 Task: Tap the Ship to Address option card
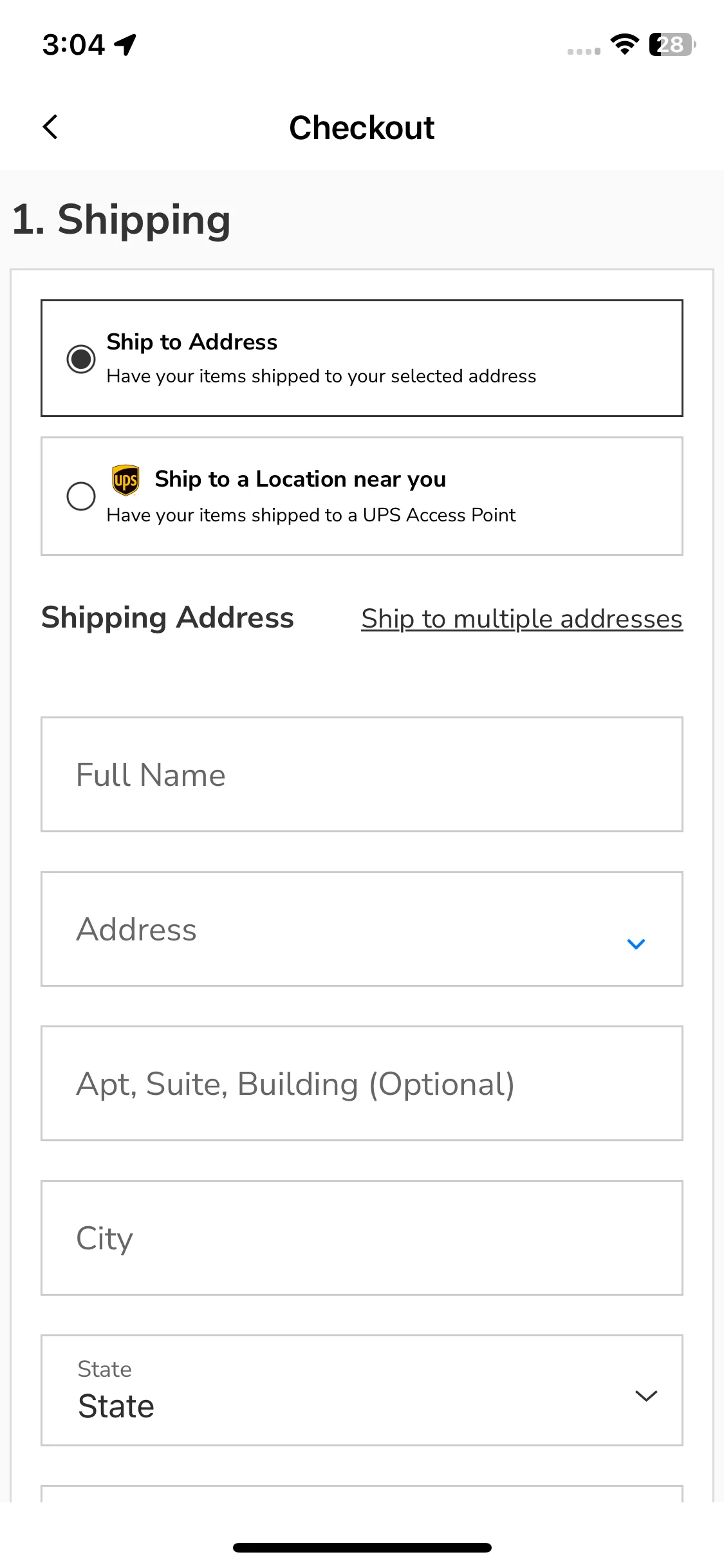point(362,358)
